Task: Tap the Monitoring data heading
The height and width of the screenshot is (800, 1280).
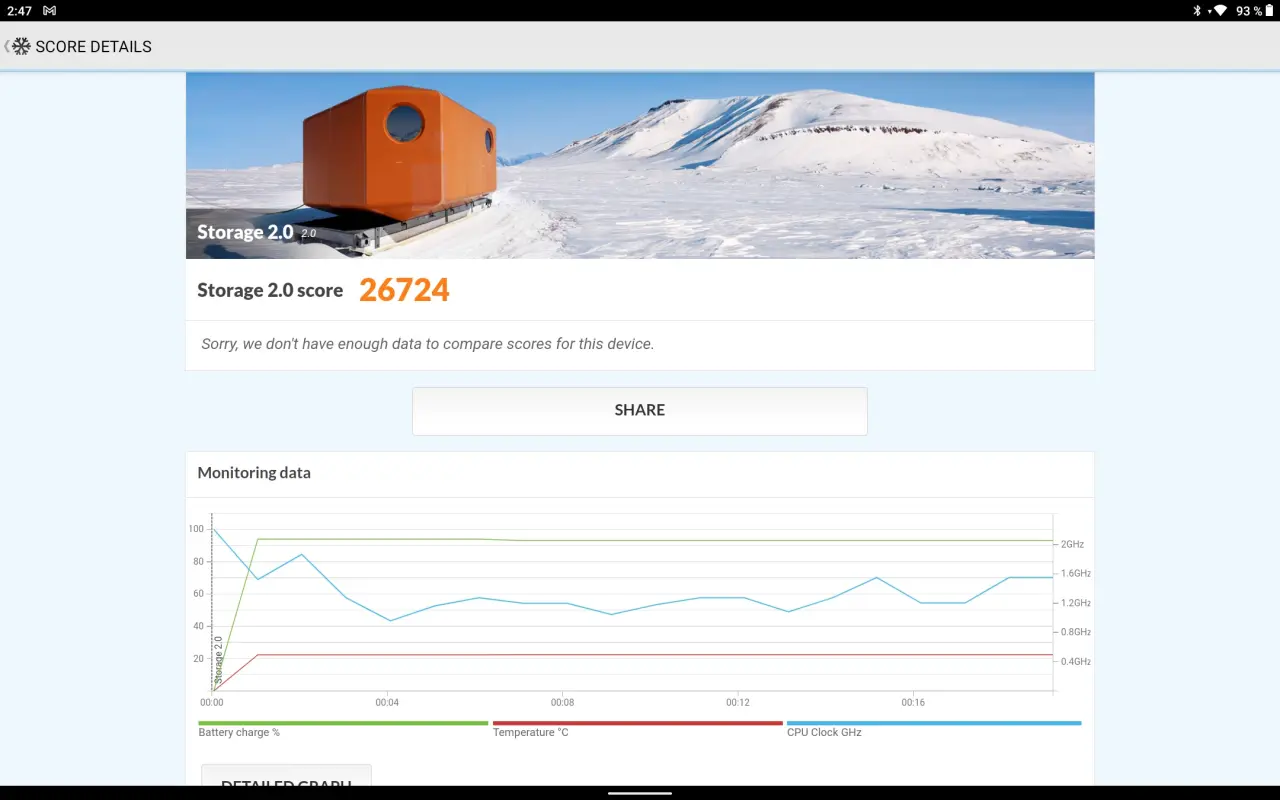Action: click(254, 473)
